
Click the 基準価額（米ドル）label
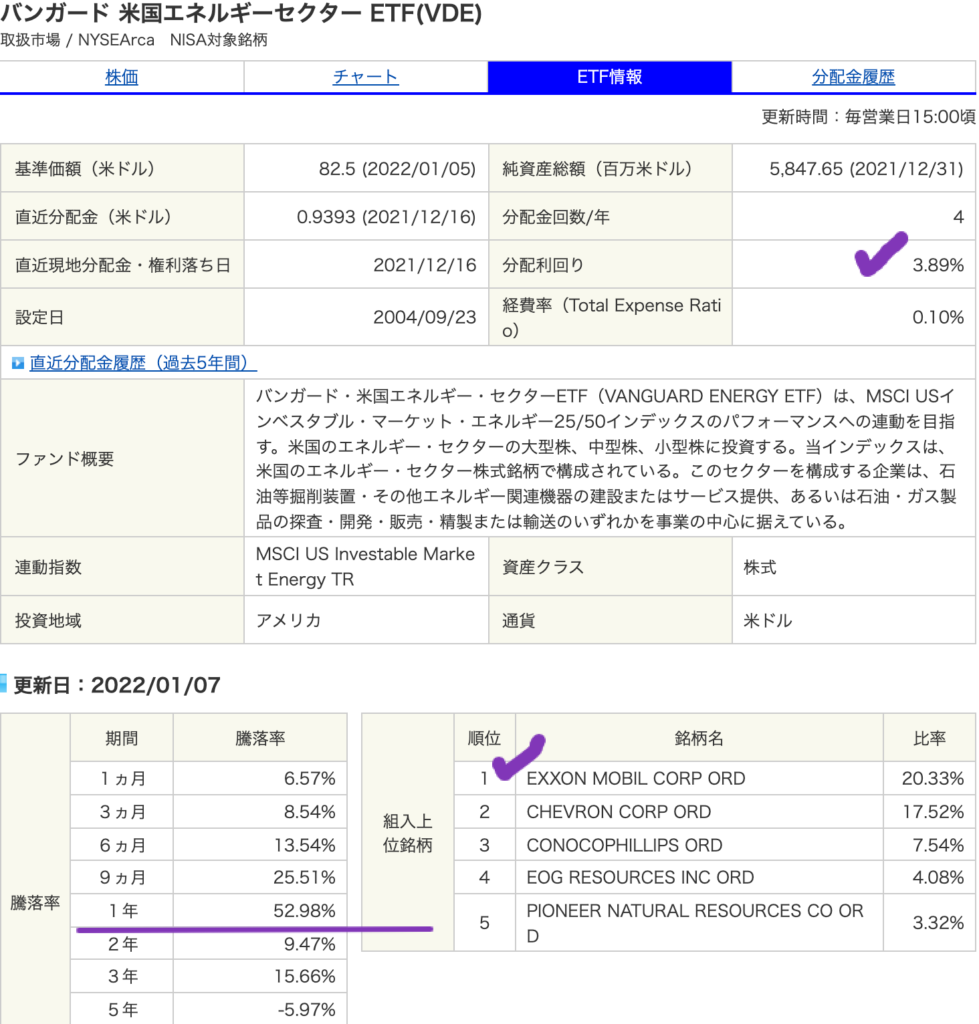[x=85, y=169]
